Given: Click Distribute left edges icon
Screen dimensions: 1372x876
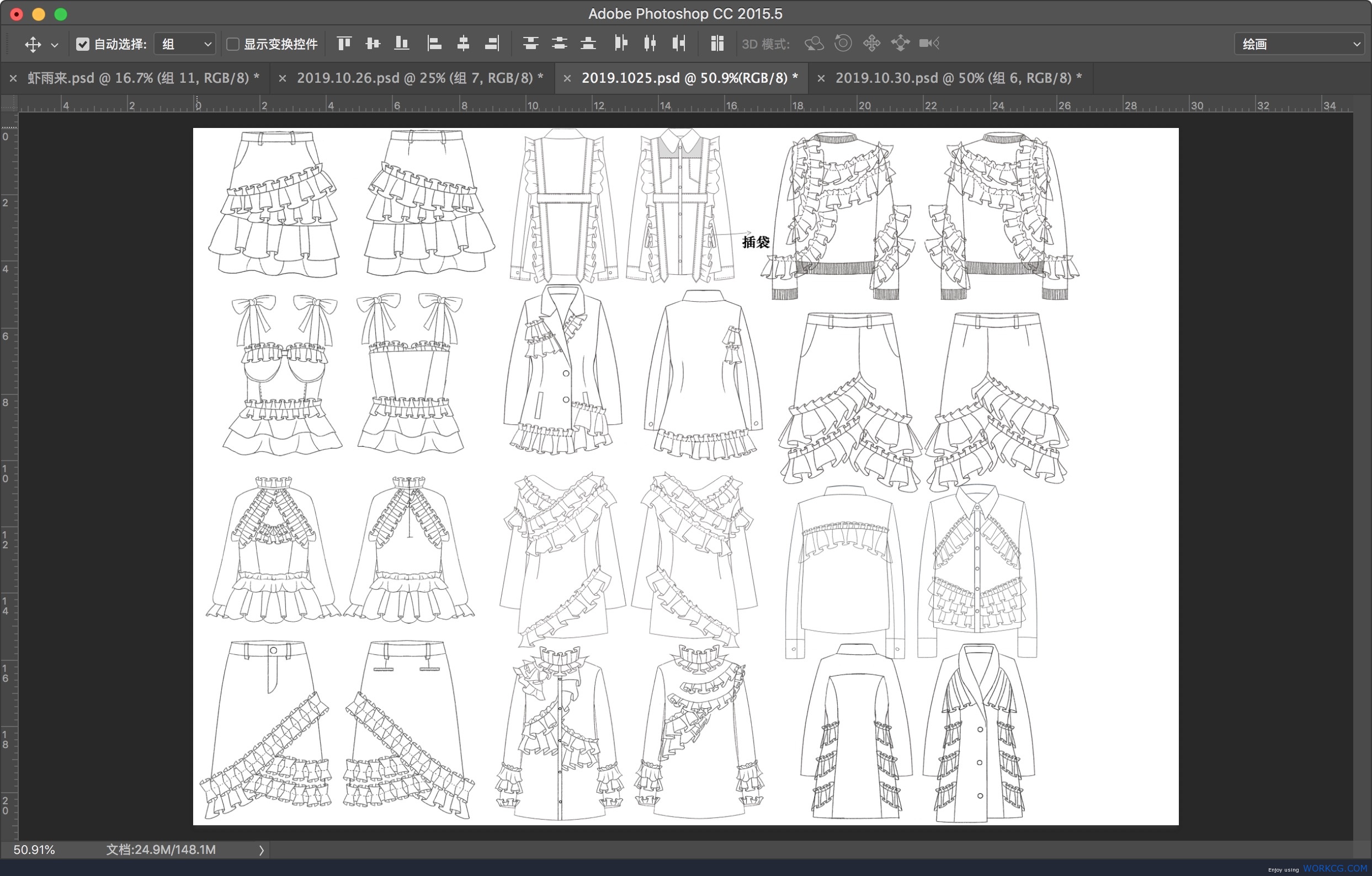Looking at the screenshot, I should point(621,43).
